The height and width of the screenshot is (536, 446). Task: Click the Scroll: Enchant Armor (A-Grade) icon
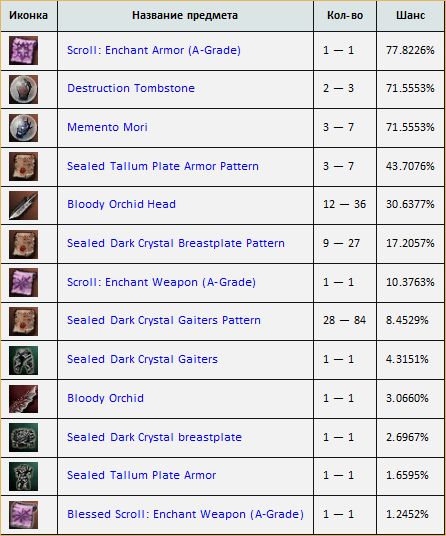click(23, 51)
